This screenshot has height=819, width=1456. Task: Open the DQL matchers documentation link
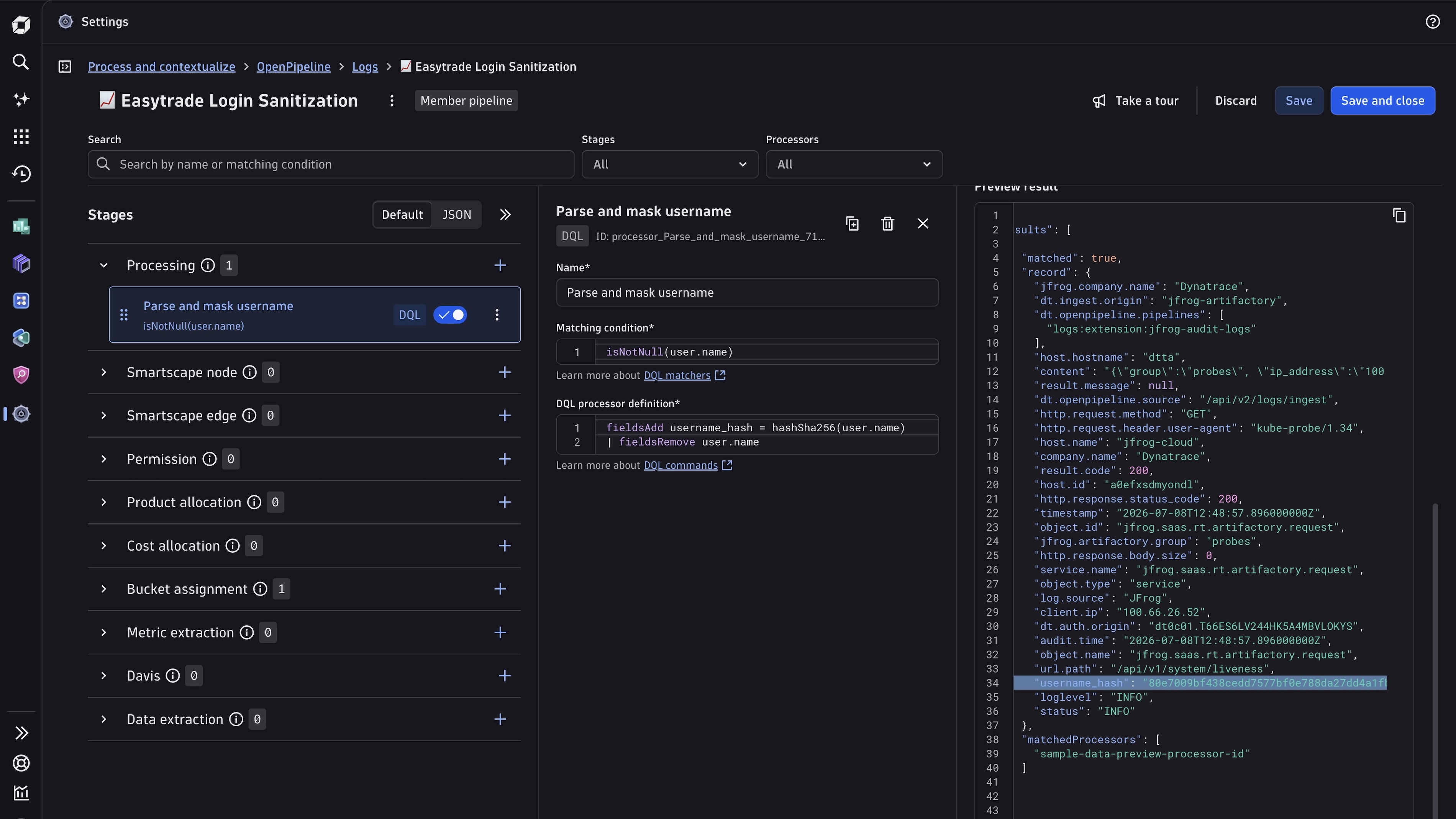pyautogui.click(x=684, y=375)
